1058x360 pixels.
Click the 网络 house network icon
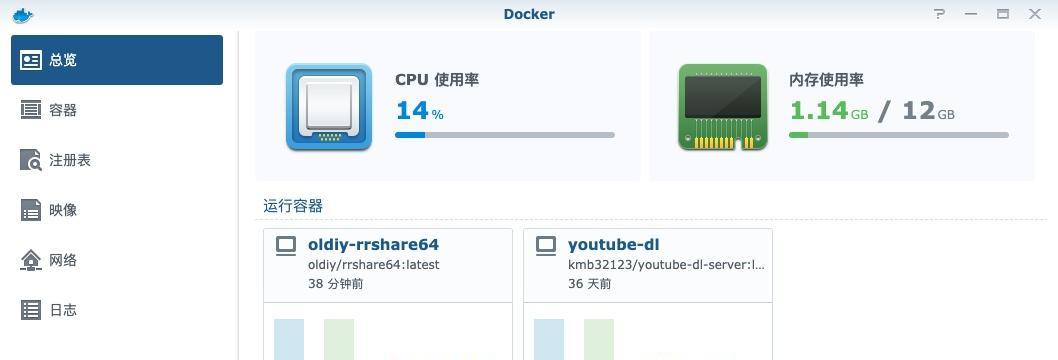coord(31,260)
